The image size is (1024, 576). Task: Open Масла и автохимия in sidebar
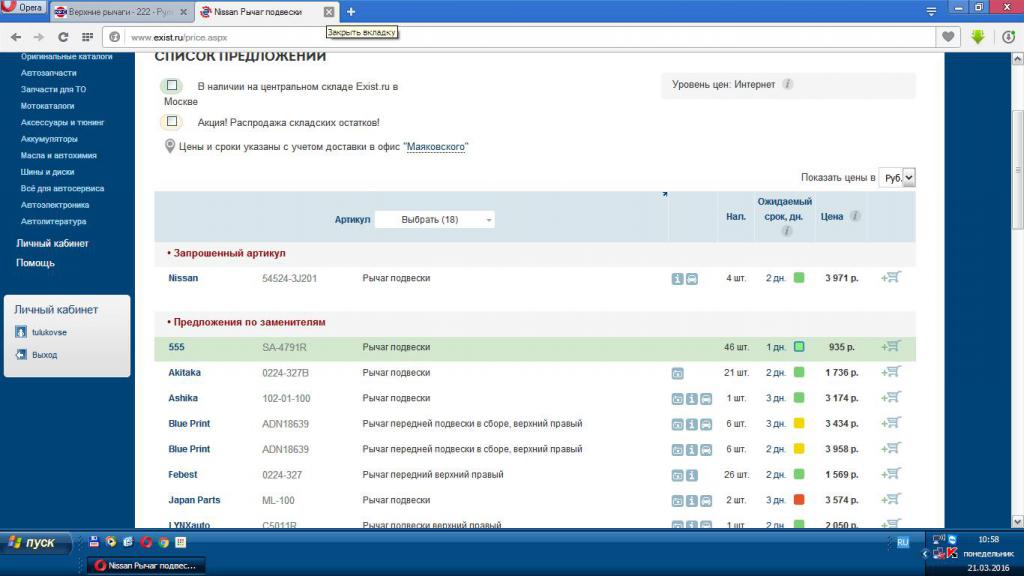click(58, 155)
